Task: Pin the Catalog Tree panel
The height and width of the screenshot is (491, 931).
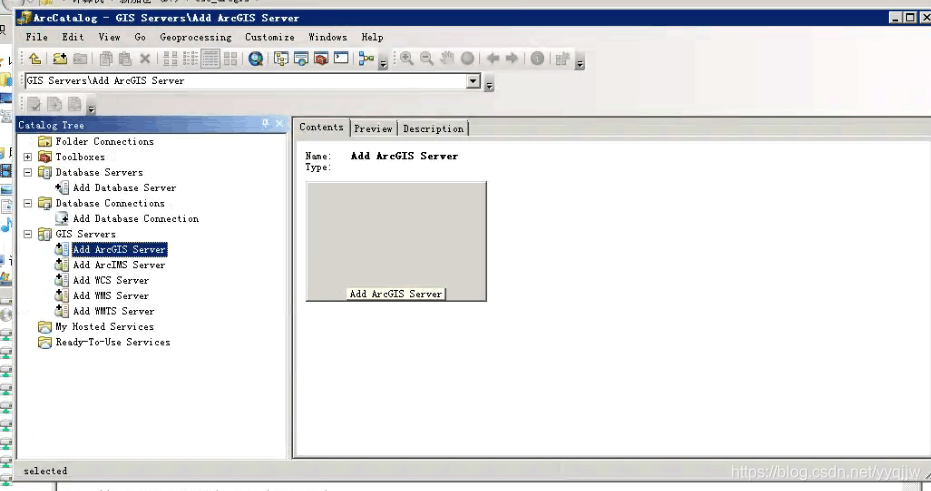Action: [265, 123]
